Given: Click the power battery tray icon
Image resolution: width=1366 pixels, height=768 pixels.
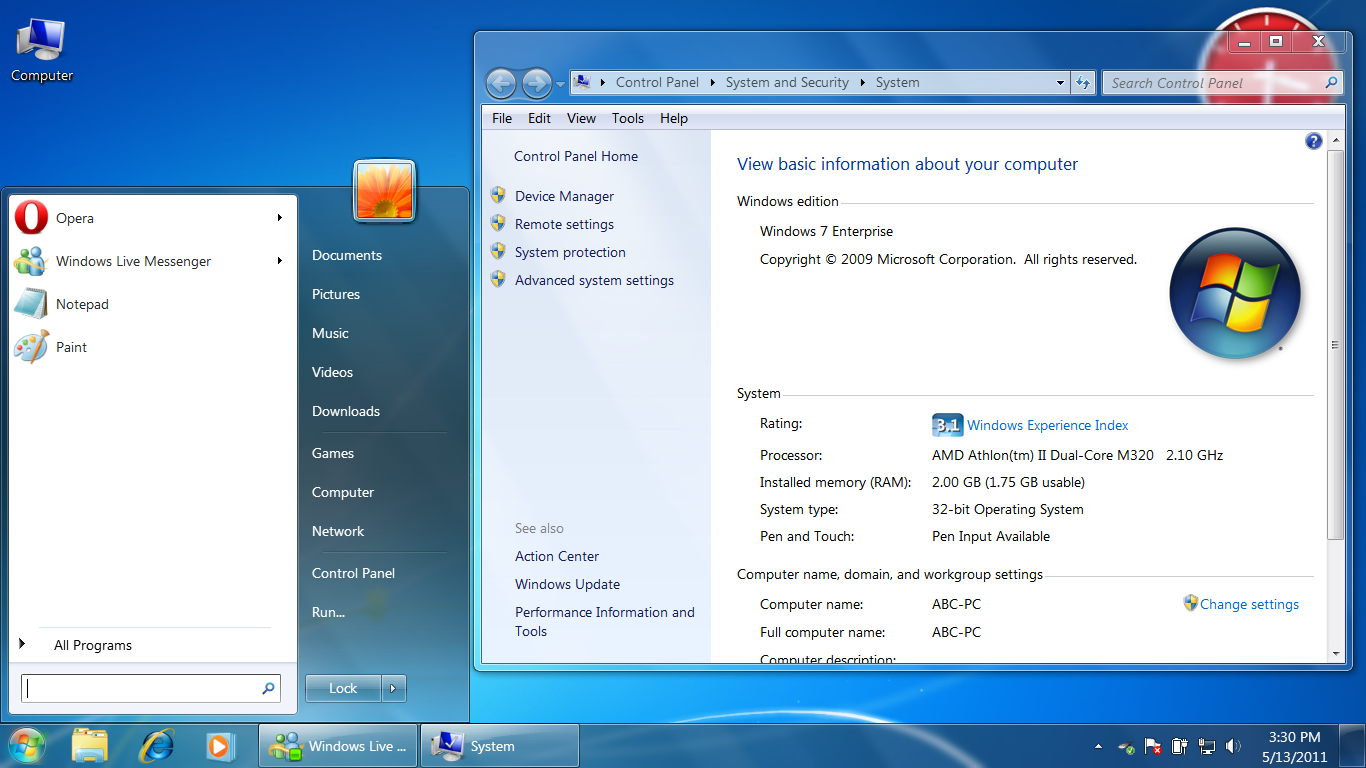Looking at the screenshot, I should [x=1180, y=746].
